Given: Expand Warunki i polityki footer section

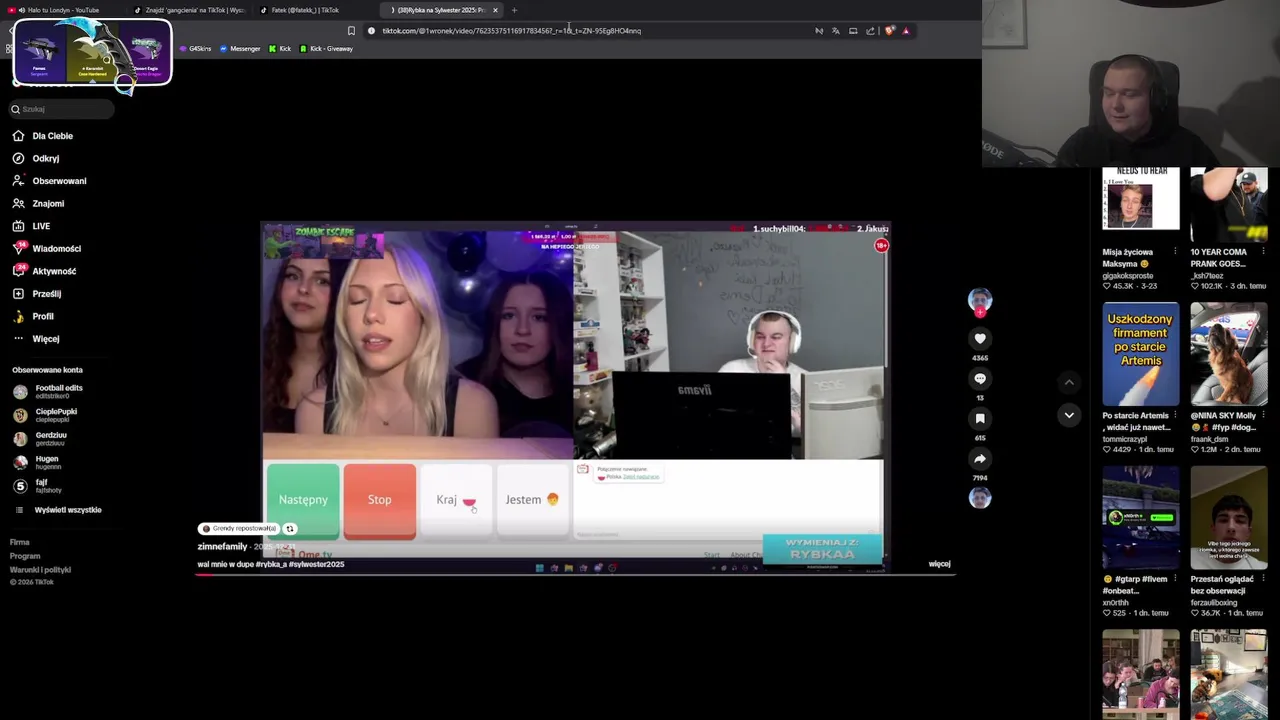Looking at the screenshot, I should click(x=40, y=570).
